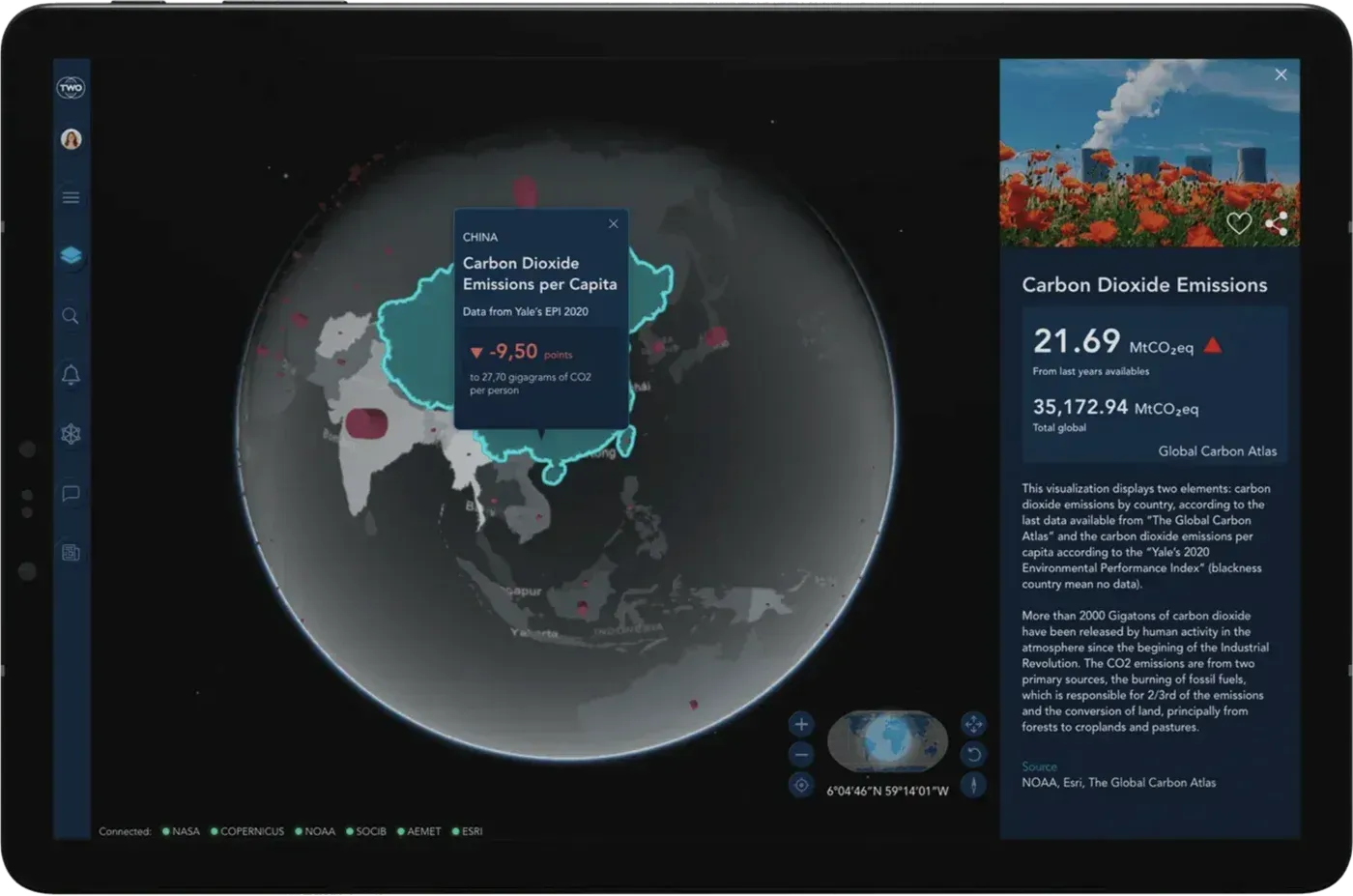Zoom out of the globe with minus button

[x=801, y=754]
